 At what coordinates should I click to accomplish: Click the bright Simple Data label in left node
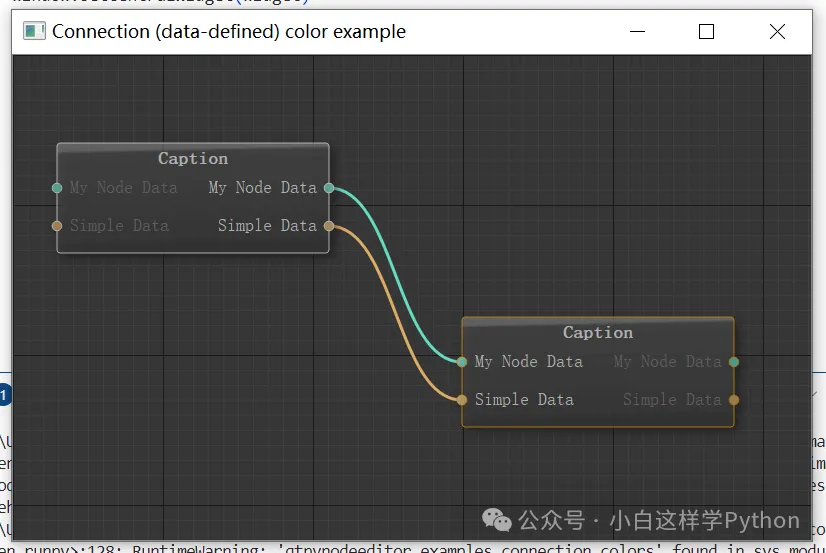(x=267, y=225)
